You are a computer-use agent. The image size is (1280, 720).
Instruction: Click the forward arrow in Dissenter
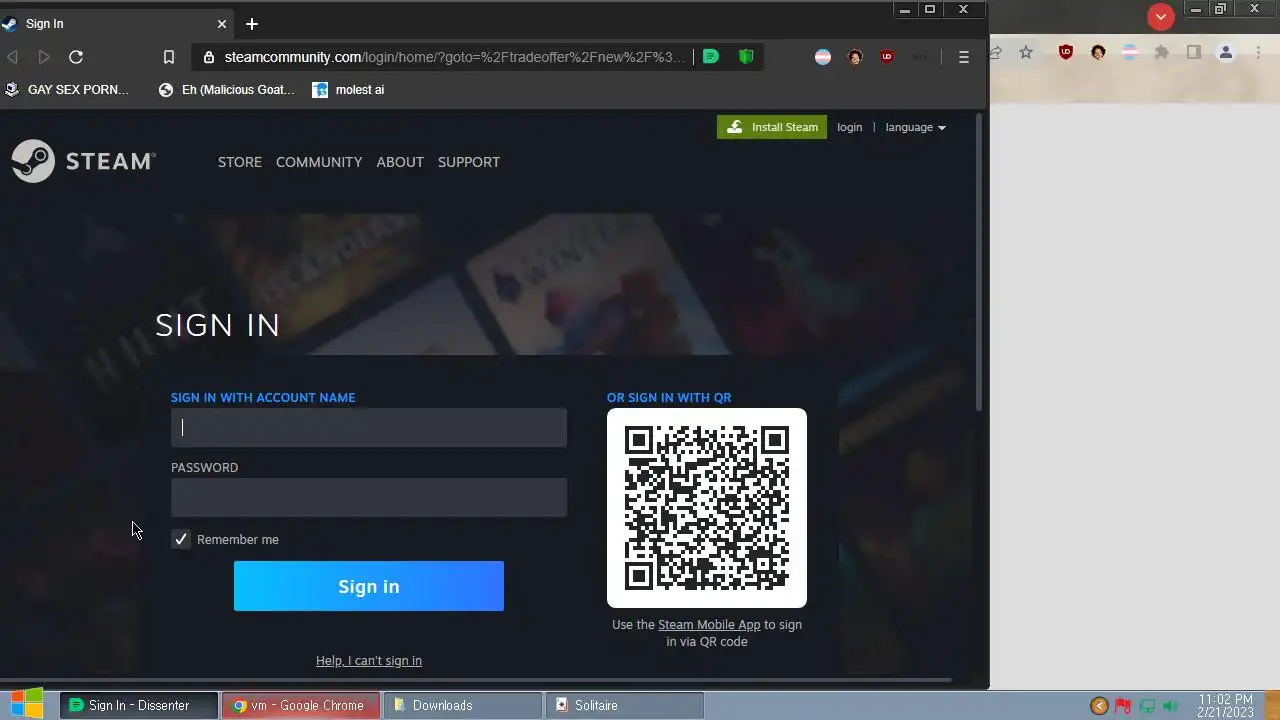(x=44, y=57)
